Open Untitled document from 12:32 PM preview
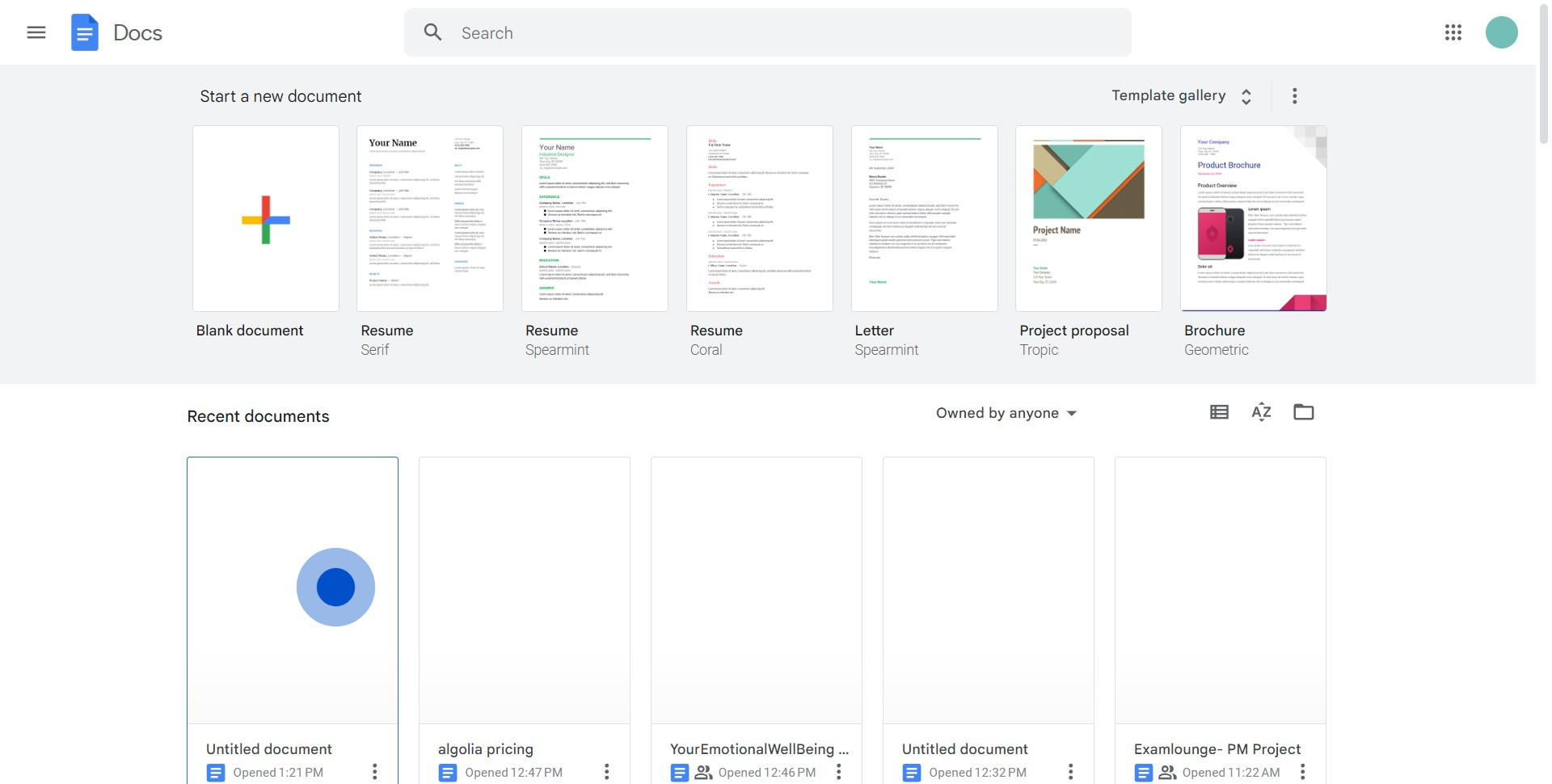 [989, 591]
